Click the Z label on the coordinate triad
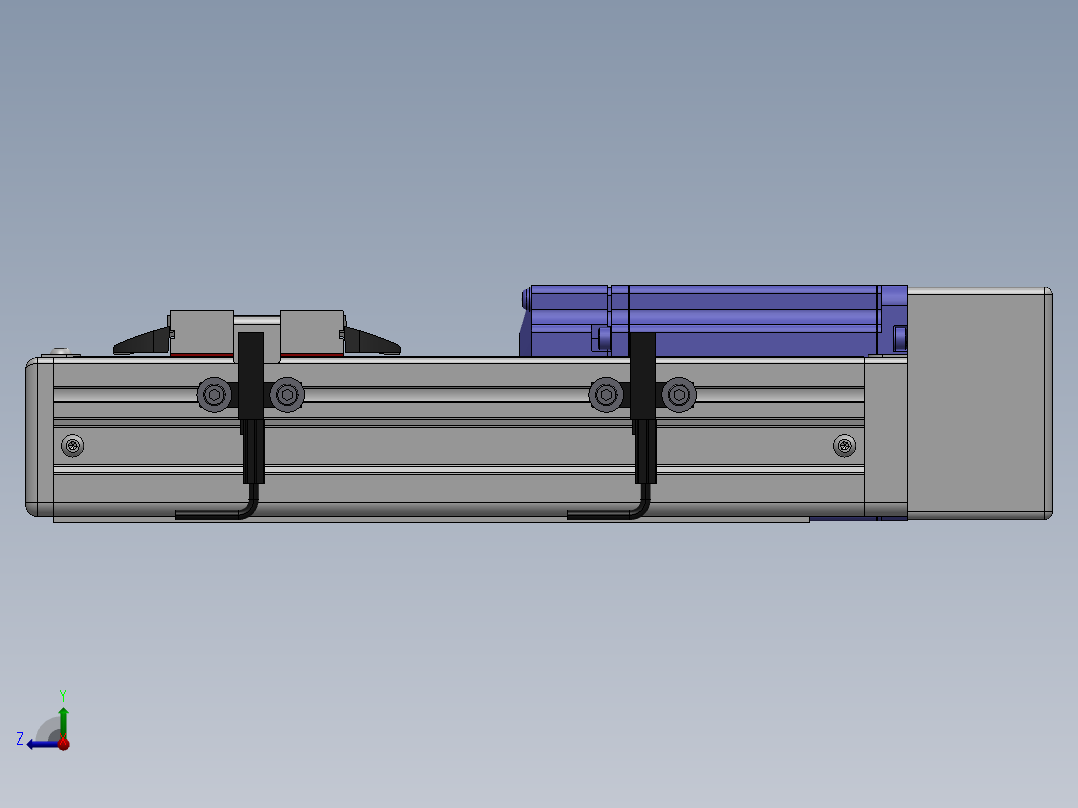1078x808 pixels. tap(20, 739)
